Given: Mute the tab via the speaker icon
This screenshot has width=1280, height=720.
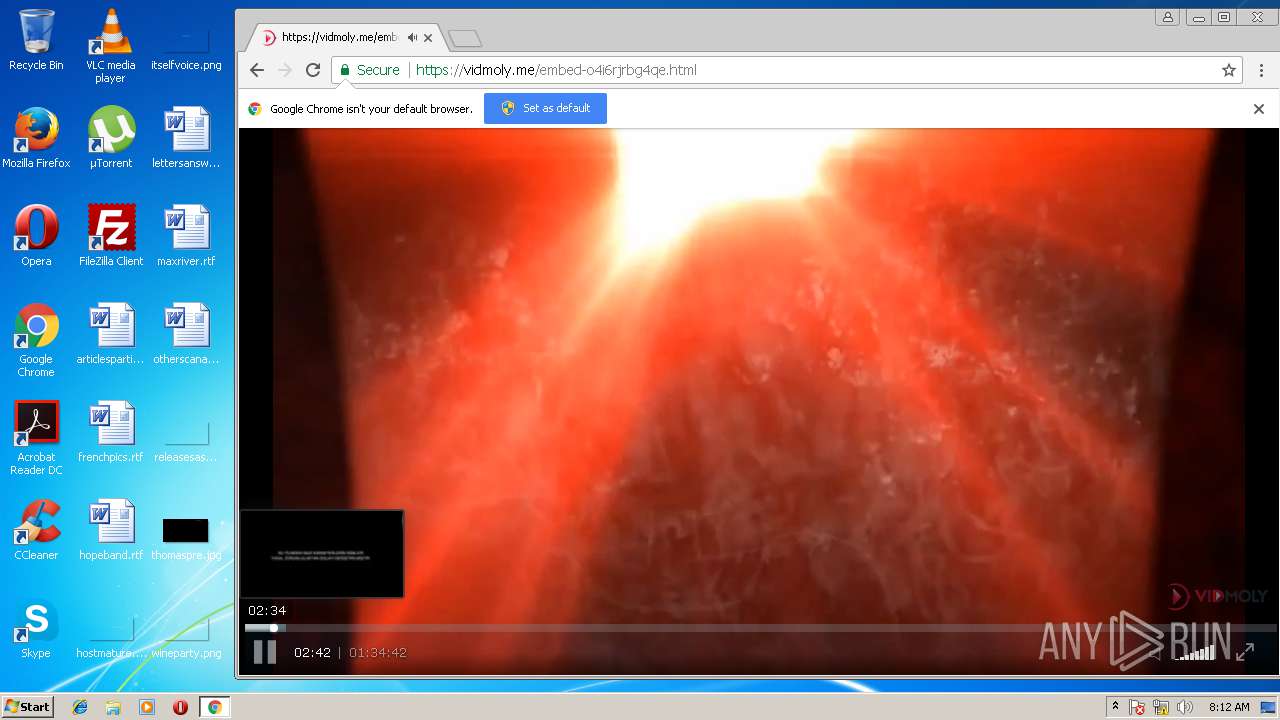Looking at the screenshot, I should click(412, 38).
